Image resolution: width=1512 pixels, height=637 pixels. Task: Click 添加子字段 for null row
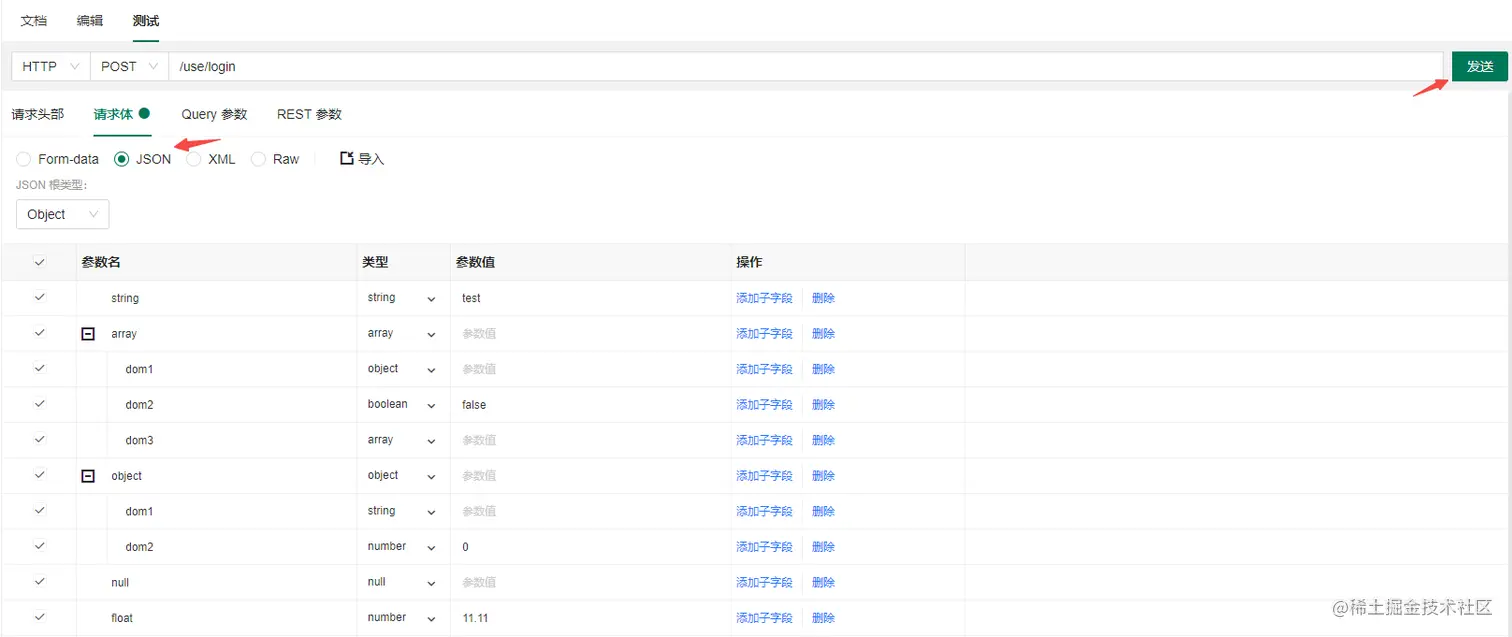coord(764,582)
